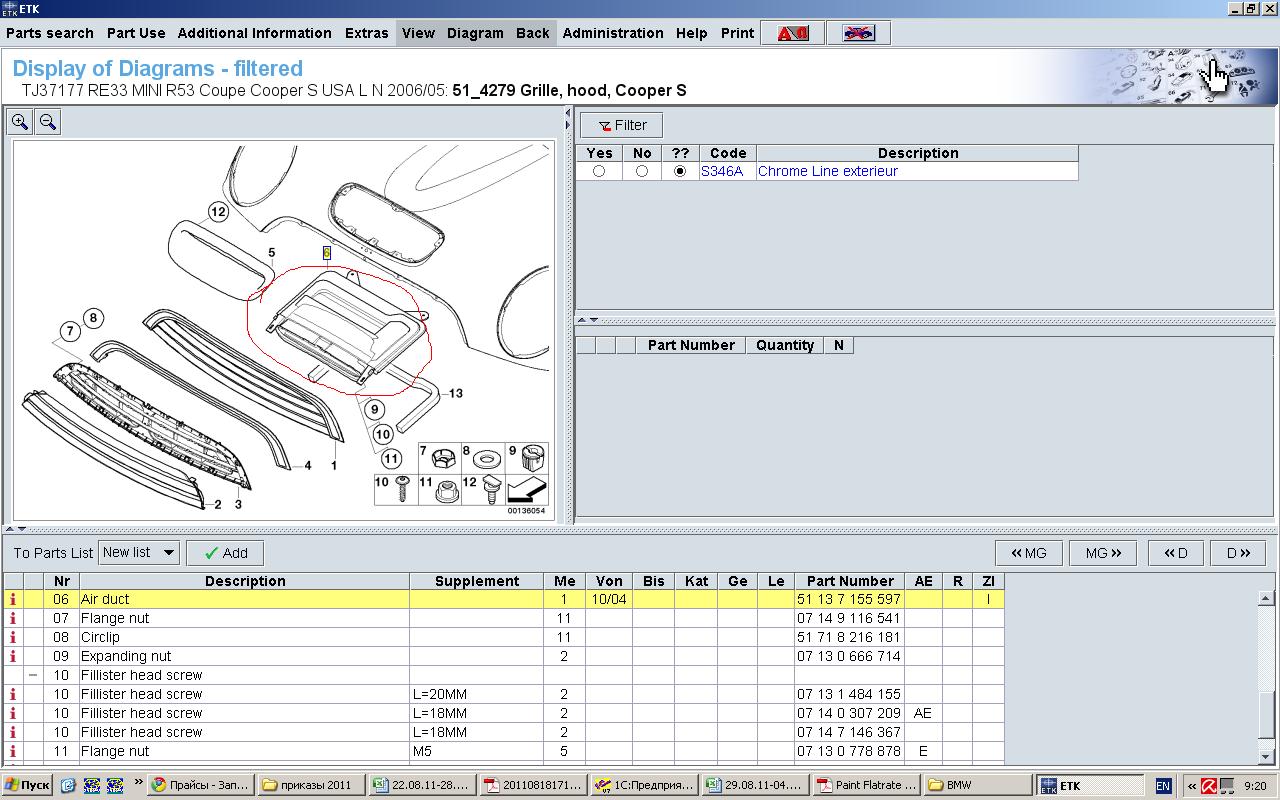Viewport: 1280px width, 800px height.
Task: Open info icon for Expanding nut row
Action: pos(13,656)
